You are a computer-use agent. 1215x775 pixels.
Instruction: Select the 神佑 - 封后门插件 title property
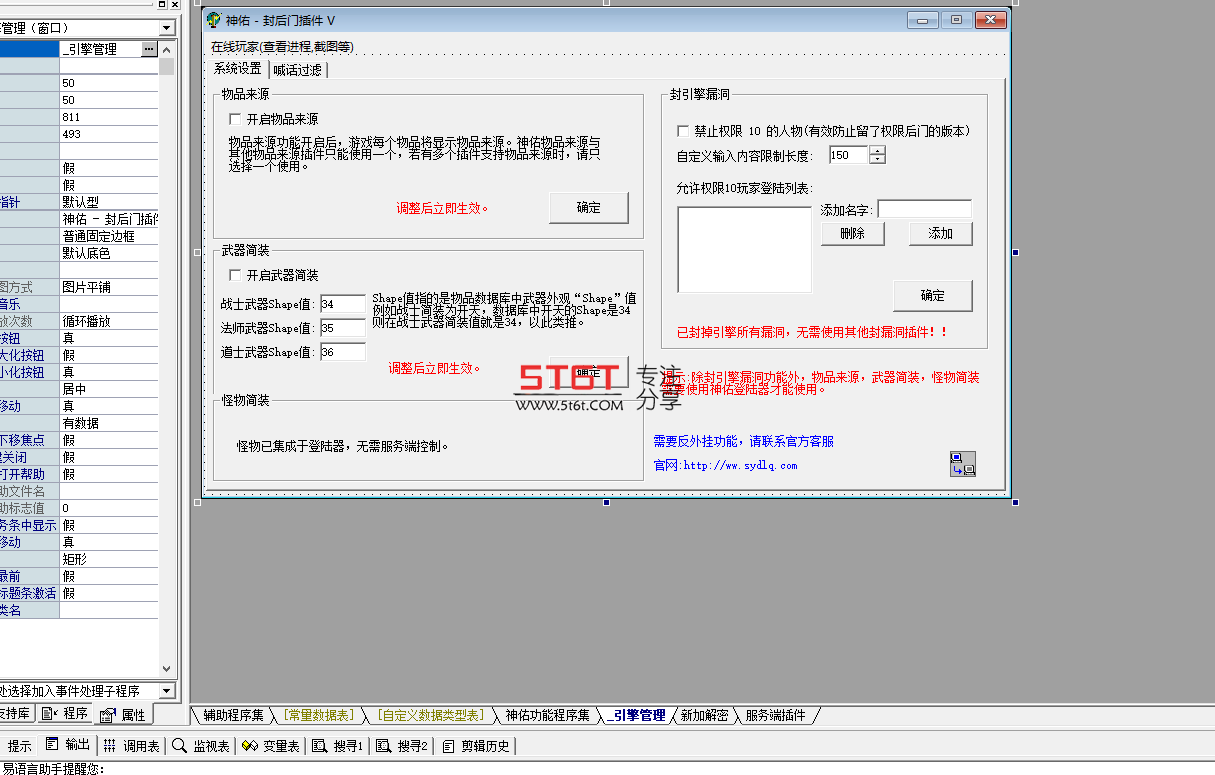click(x=109, y=219)
